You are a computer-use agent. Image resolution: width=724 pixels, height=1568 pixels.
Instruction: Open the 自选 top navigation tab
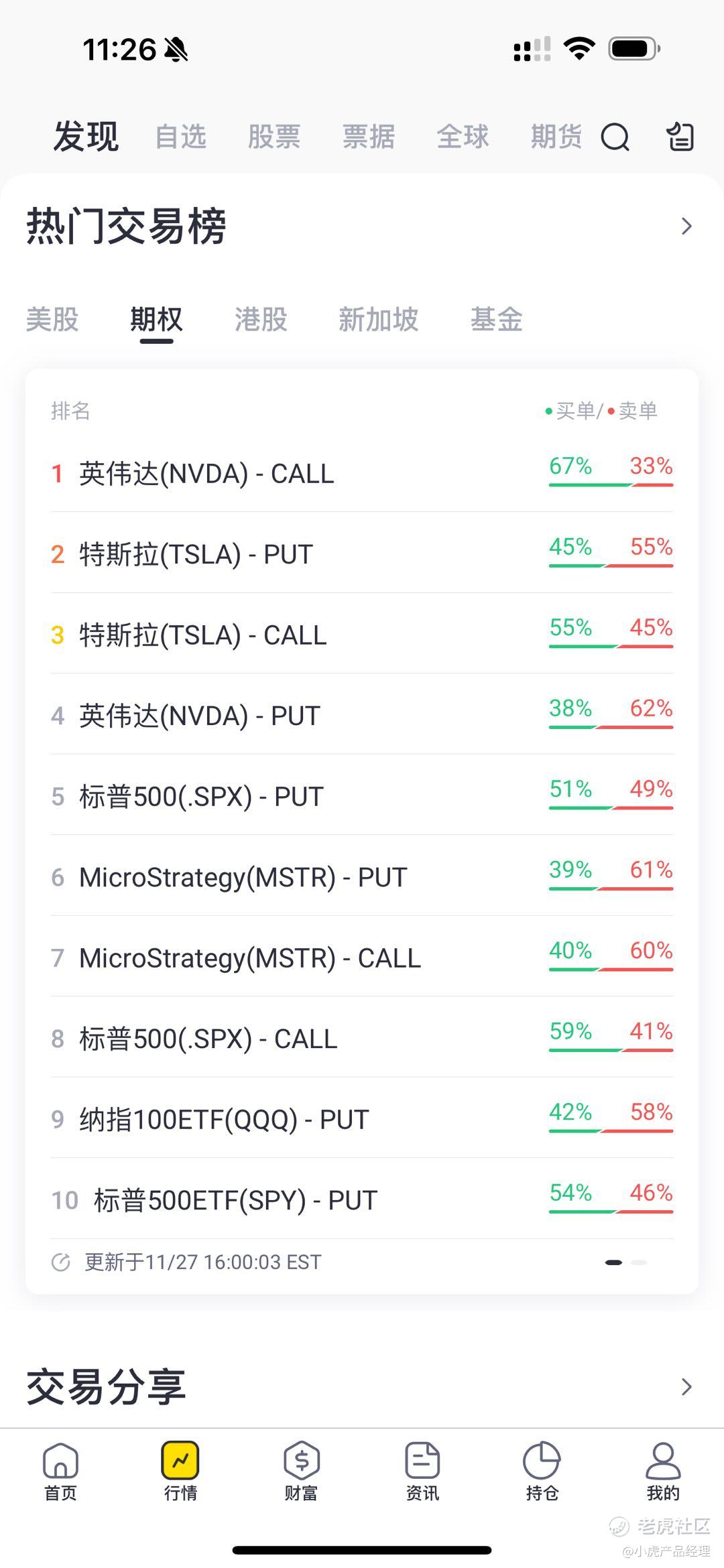click(x=180, y=137)
